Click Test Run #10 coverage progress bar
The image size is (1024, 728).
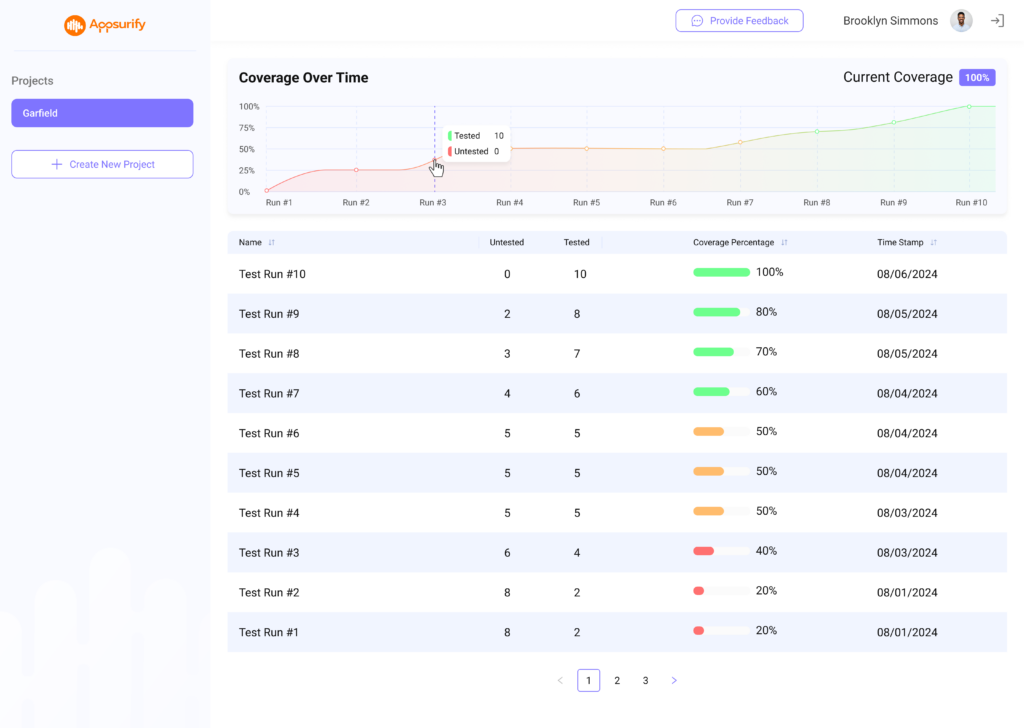coord(722,272)
